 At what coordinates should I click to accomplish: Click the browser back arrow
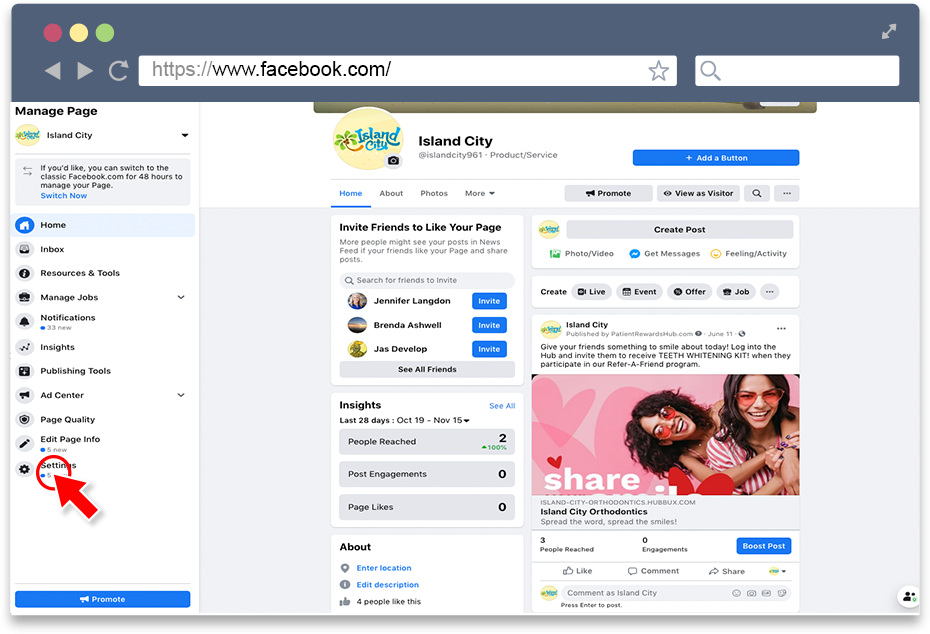pyautogui.click(x=53, y=71)
